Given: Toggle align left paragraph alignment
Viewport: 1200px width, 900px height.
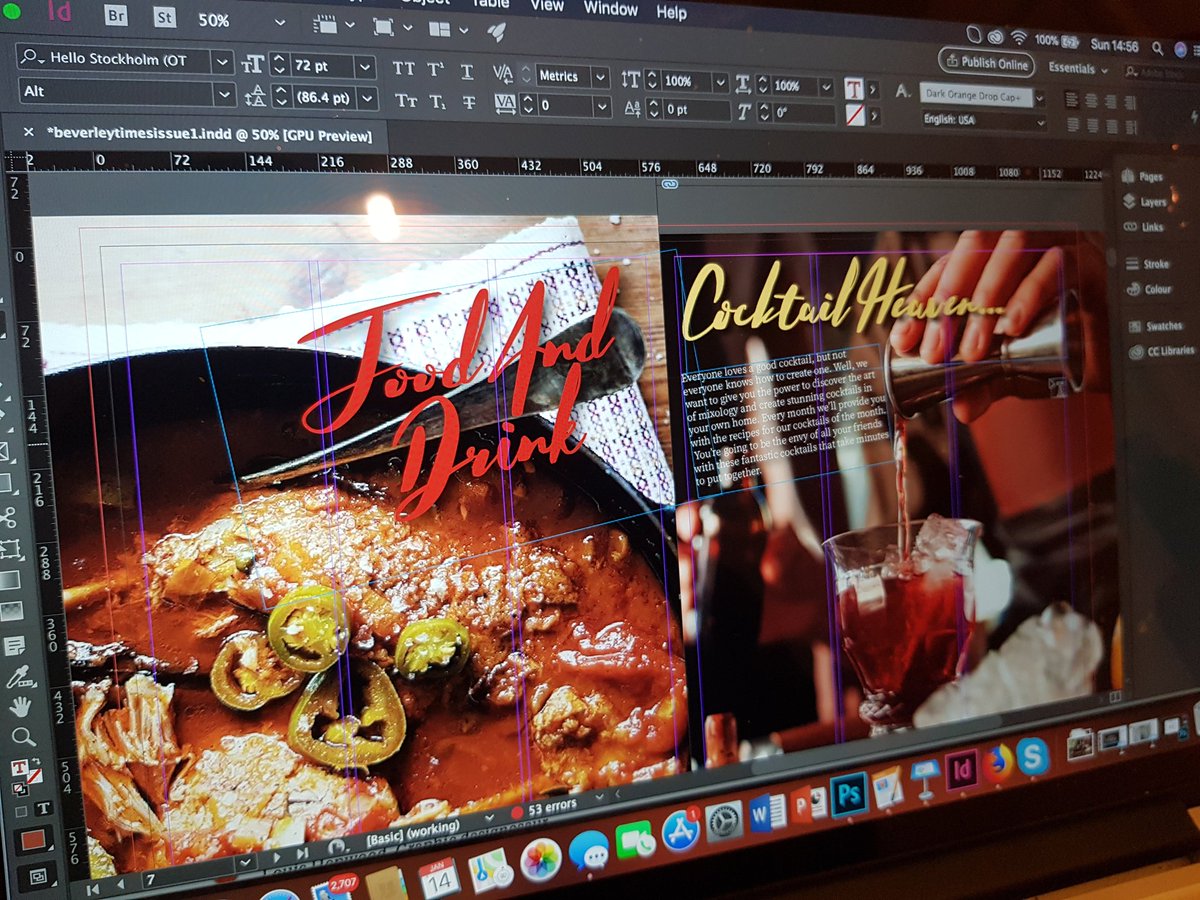Looking at the screenshot, I should coord(1072,99).
